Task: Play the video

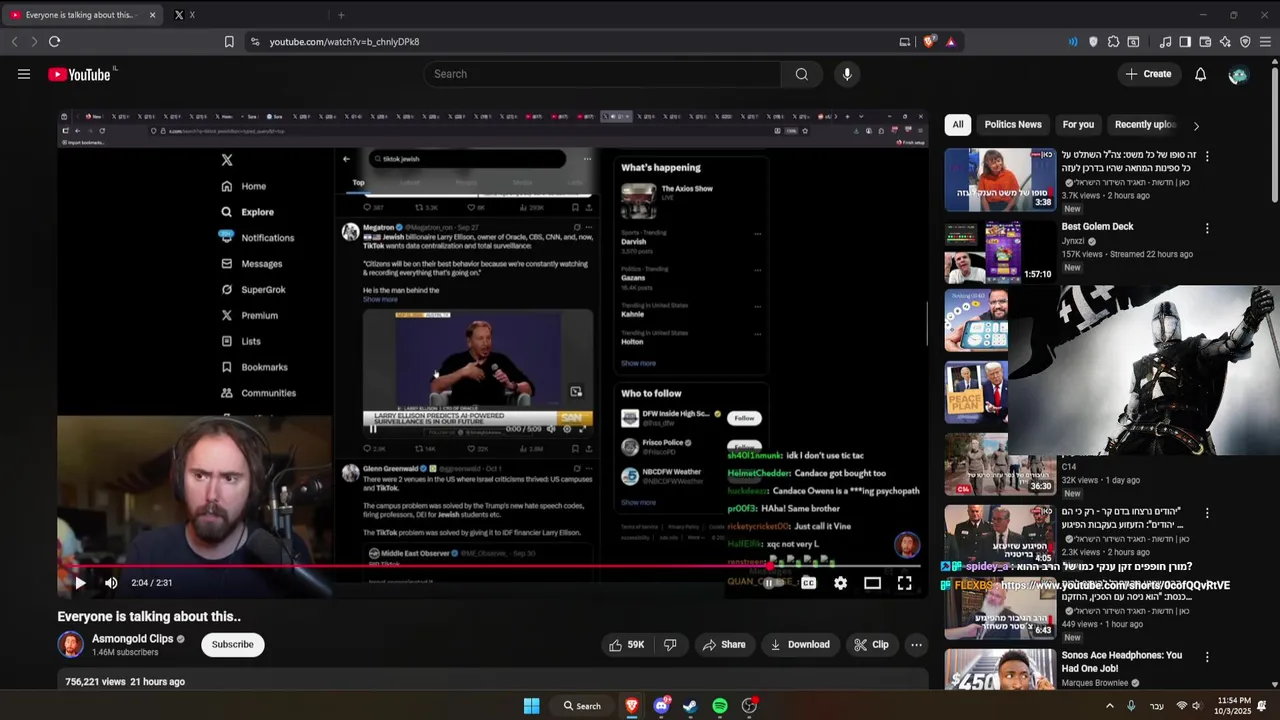Action: click(x=80, y=583)
